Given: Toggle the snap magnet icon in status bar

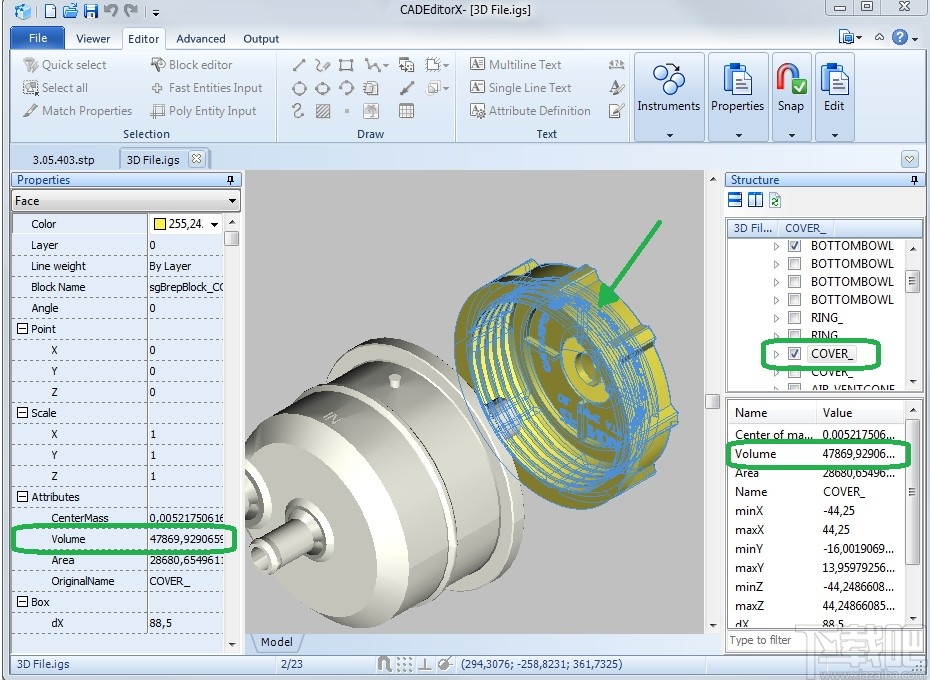Looking at the screenshot, I should click(384, 663).
